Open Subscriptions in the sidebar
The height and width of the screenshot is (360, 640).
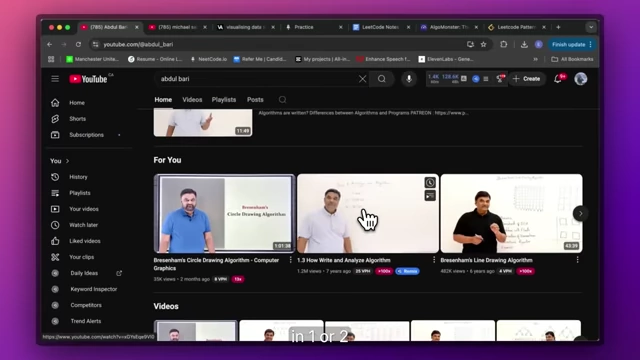pos(87,135)
